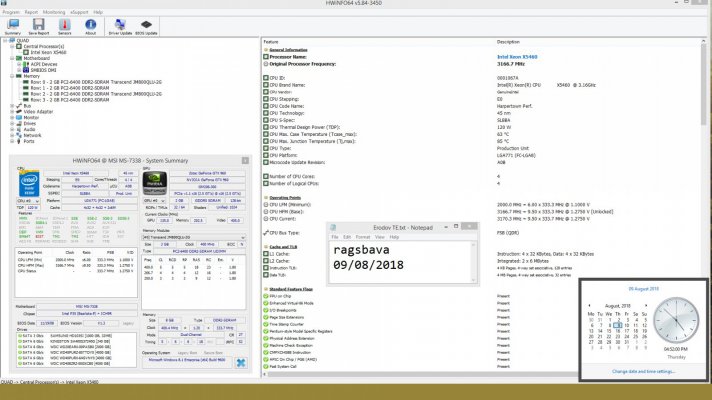
Task: Open the Memory Modules dropdown
Action: (194, 237)
